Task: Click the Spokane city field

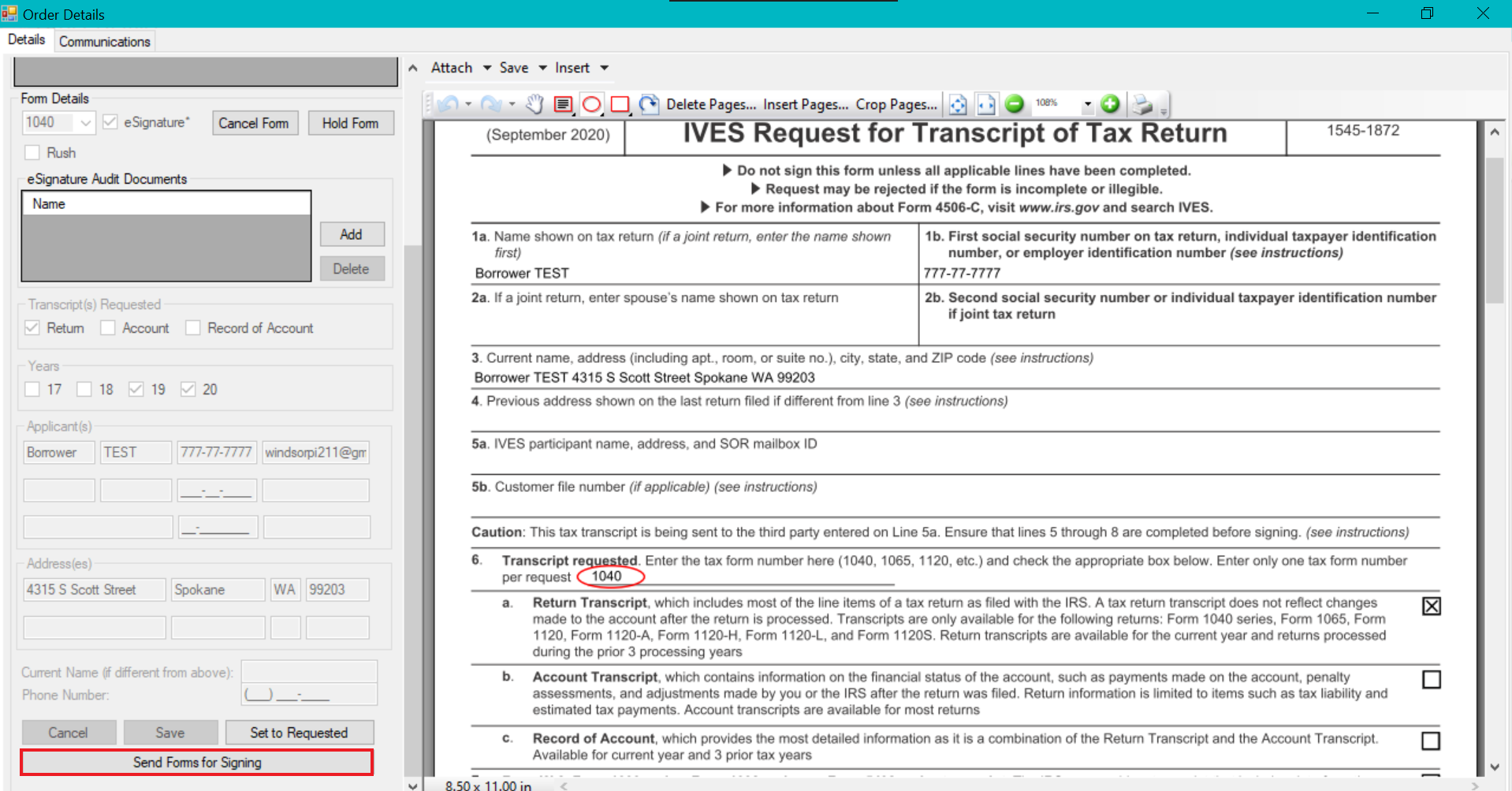Action: [x=218, y=590]
